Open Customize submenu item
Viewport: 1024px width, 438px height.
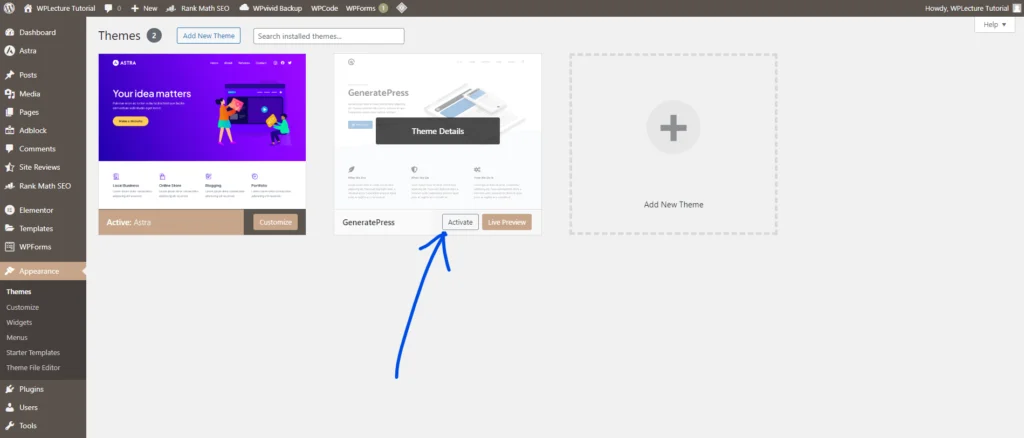(23, 307)
